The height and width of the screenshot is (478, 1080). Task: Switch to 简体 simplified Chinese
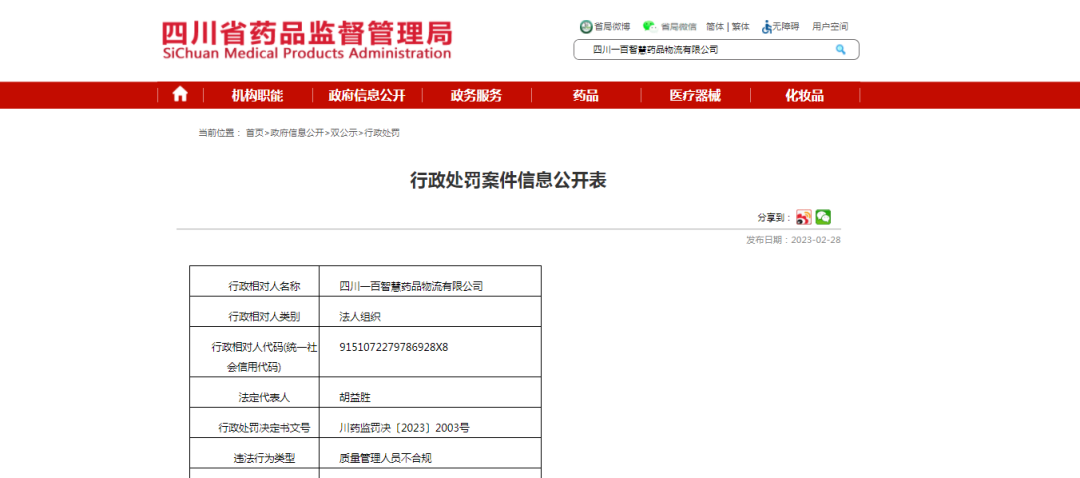pos(715,27)
